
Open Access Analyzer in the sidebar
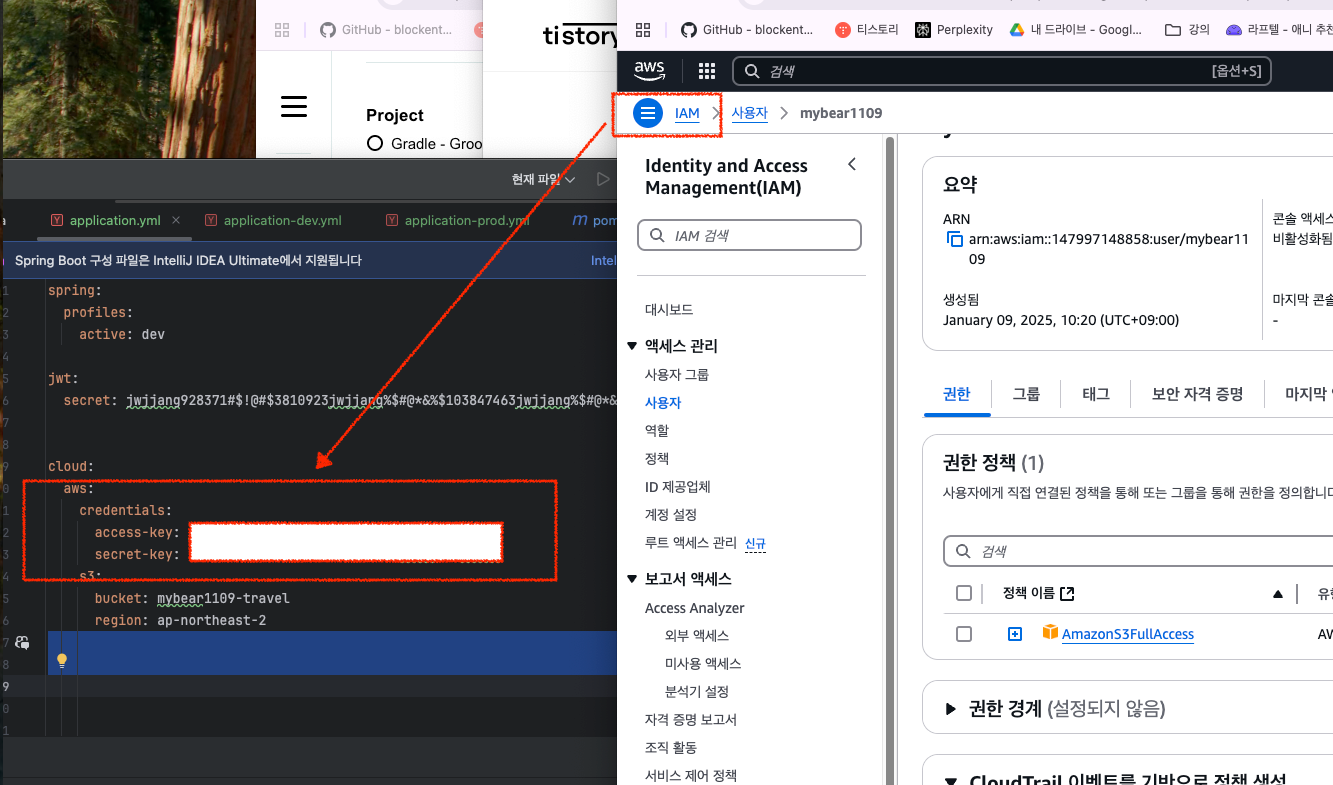[695, 608]
